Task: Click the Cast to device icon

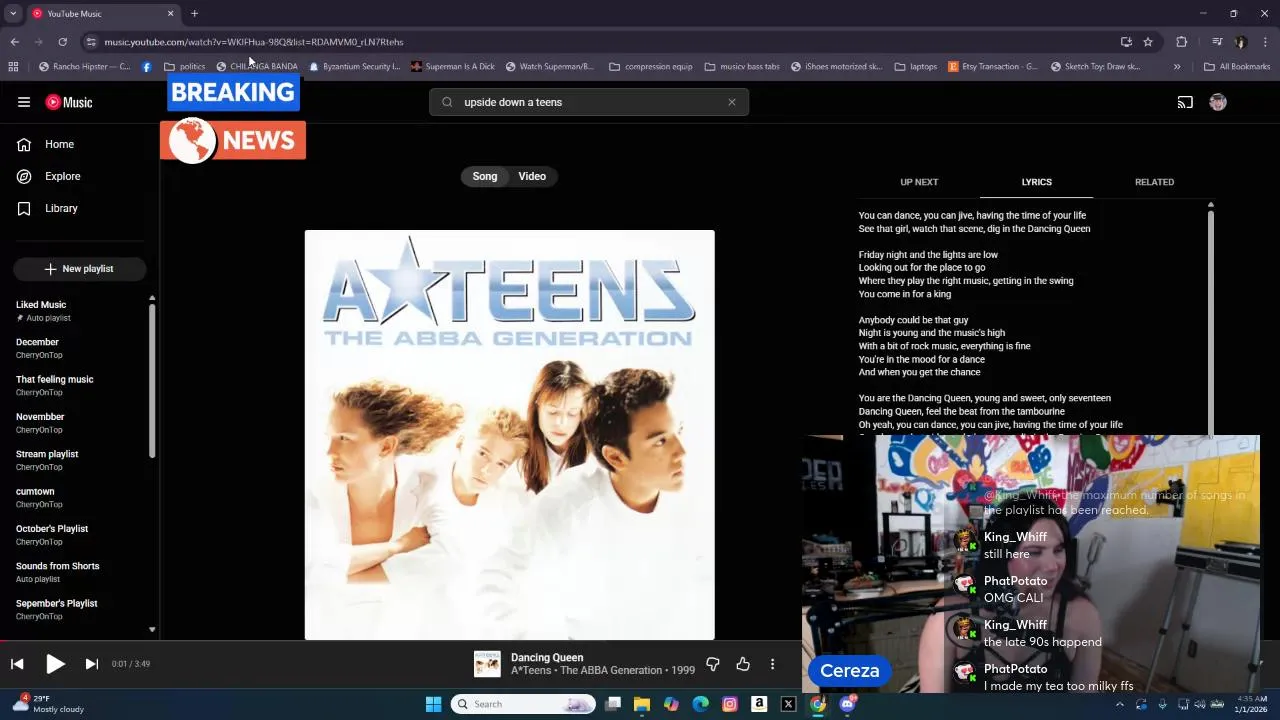Action: [1185, 102]
